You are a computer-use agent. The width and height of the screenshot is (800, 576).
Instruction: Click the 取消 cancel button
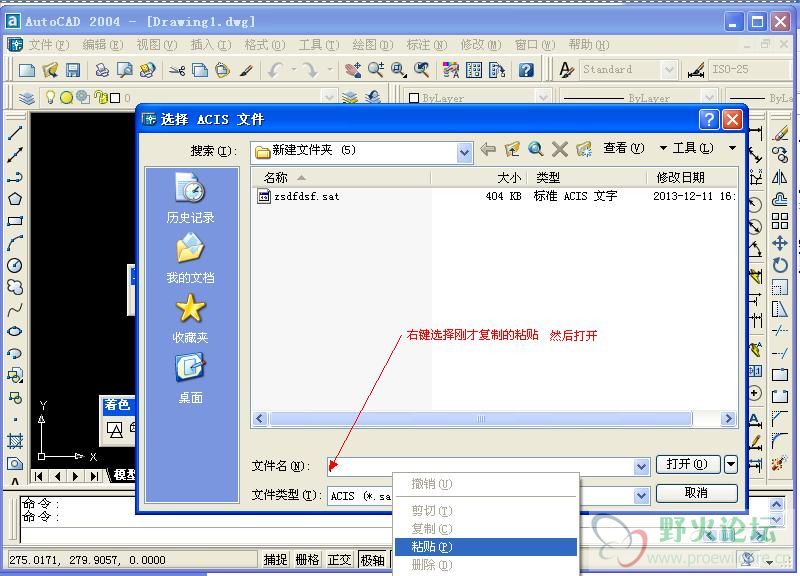pos(696,493)
